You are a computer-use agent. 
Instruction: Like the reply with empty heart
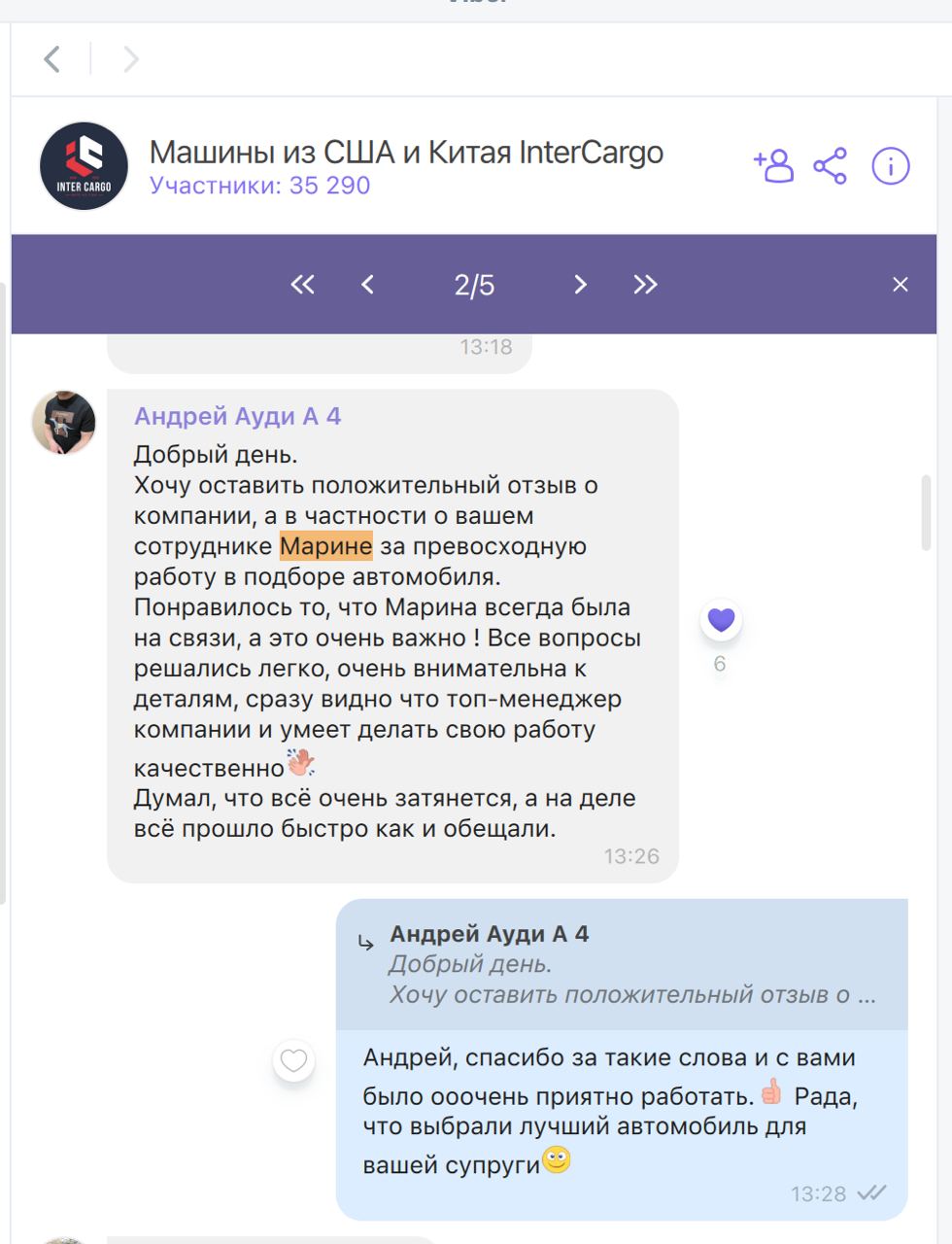coord(293,1060)
